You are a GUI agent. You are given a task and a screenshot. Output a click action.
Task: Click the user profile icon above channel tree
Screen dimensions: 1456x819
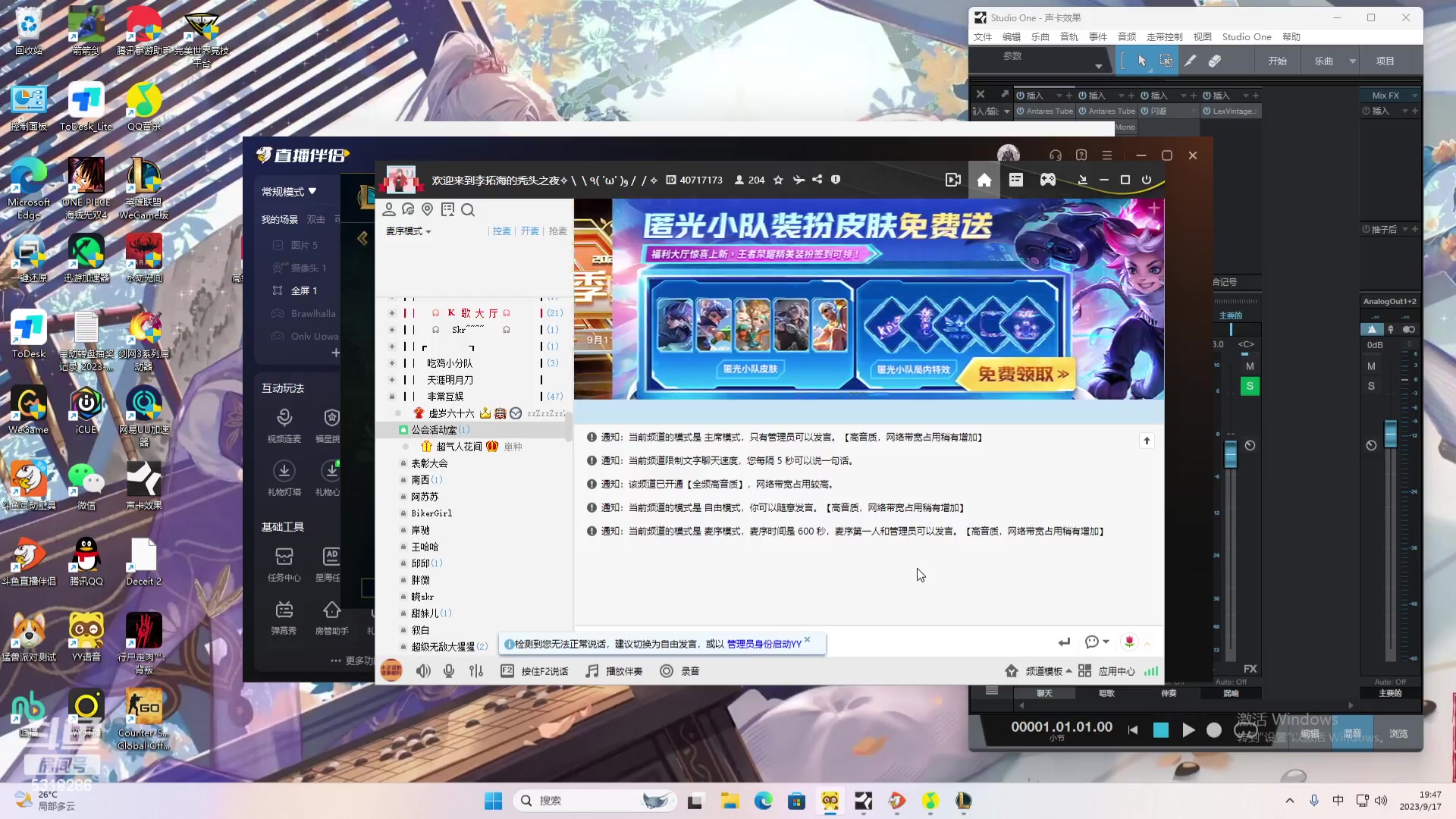[x=389, y=210]
